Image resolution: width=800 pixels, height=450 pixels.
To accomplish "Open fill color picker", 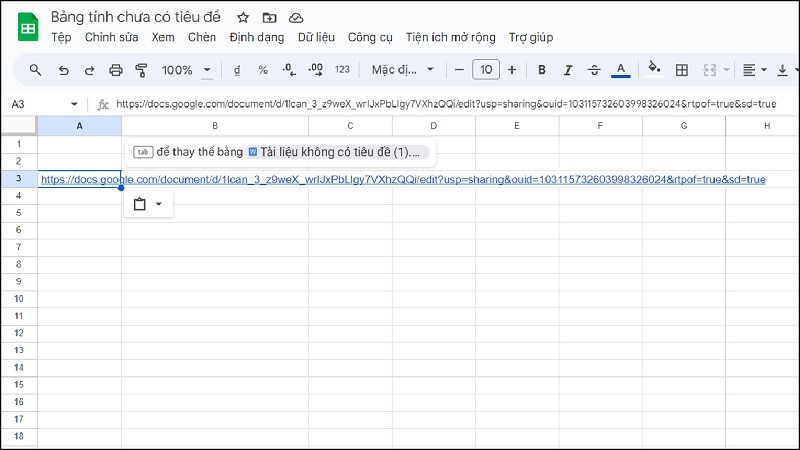I will [654, 68].
